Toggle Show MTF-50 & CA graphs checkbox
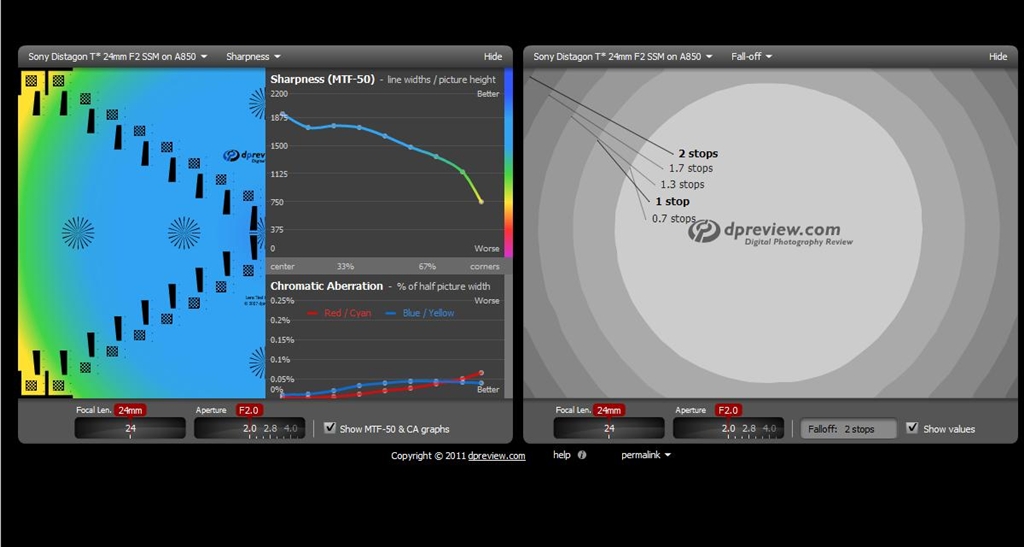This screenshot has width=1024, height=547. click(x=330, y=428)
